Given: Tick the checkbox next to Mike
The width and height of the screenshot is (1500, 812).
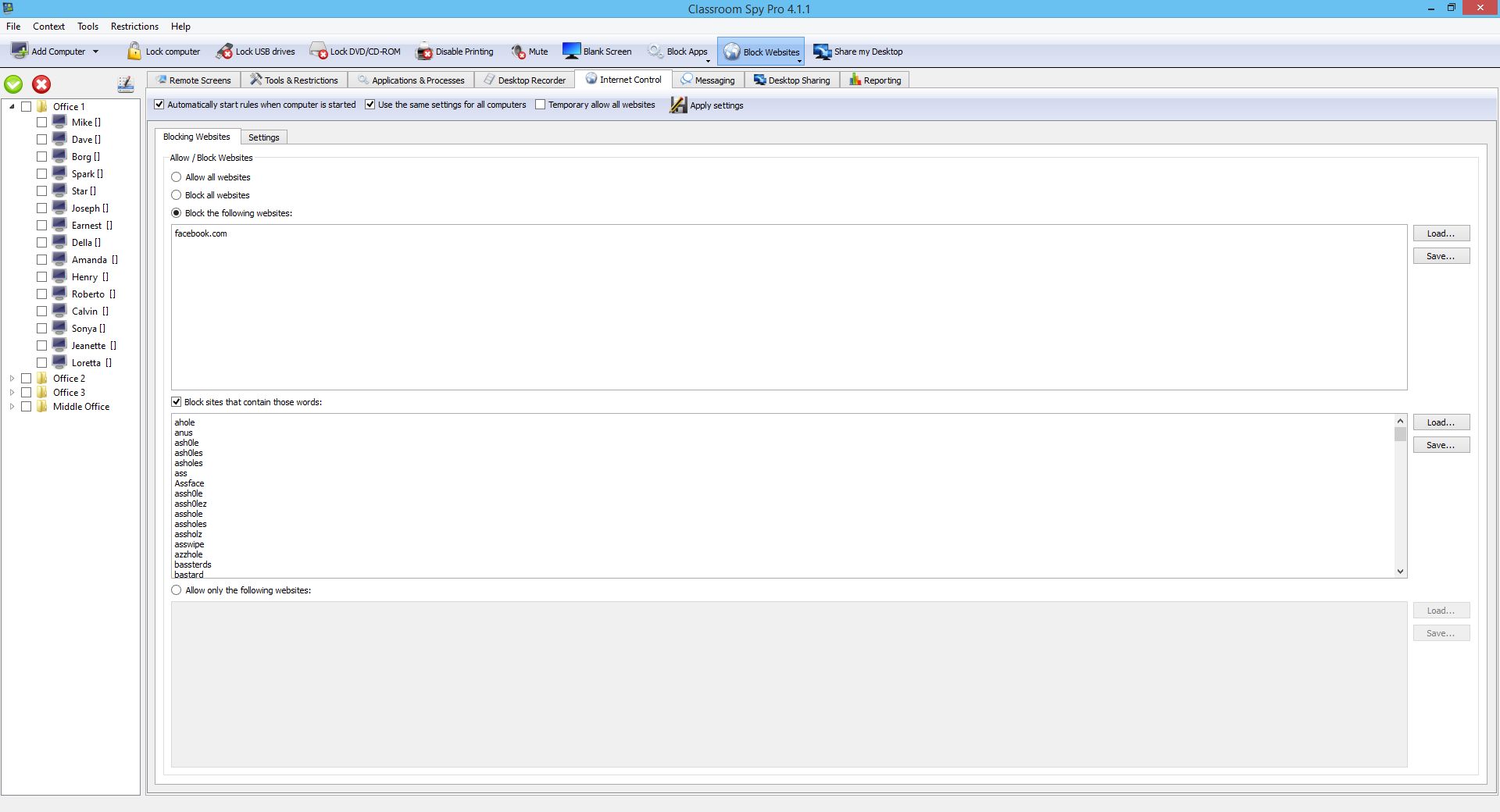Looking at the screenshot, I should coord(42,123).
